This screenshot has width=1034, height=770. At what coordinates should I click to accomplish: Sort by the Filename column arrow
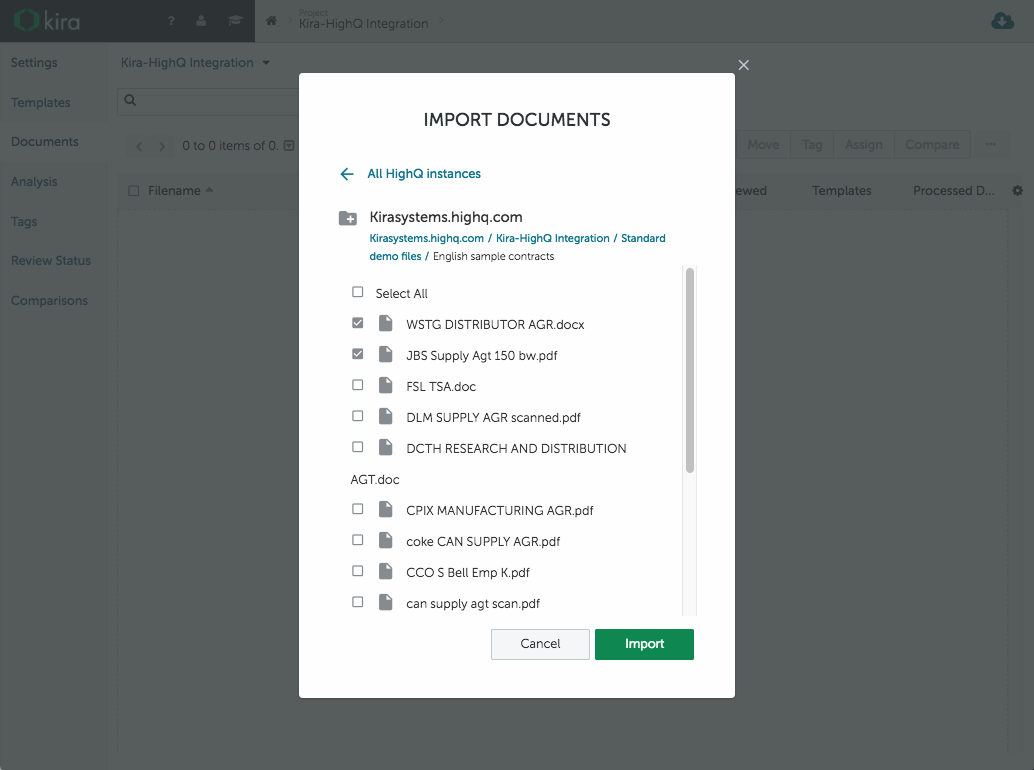[x=209, y=190]
